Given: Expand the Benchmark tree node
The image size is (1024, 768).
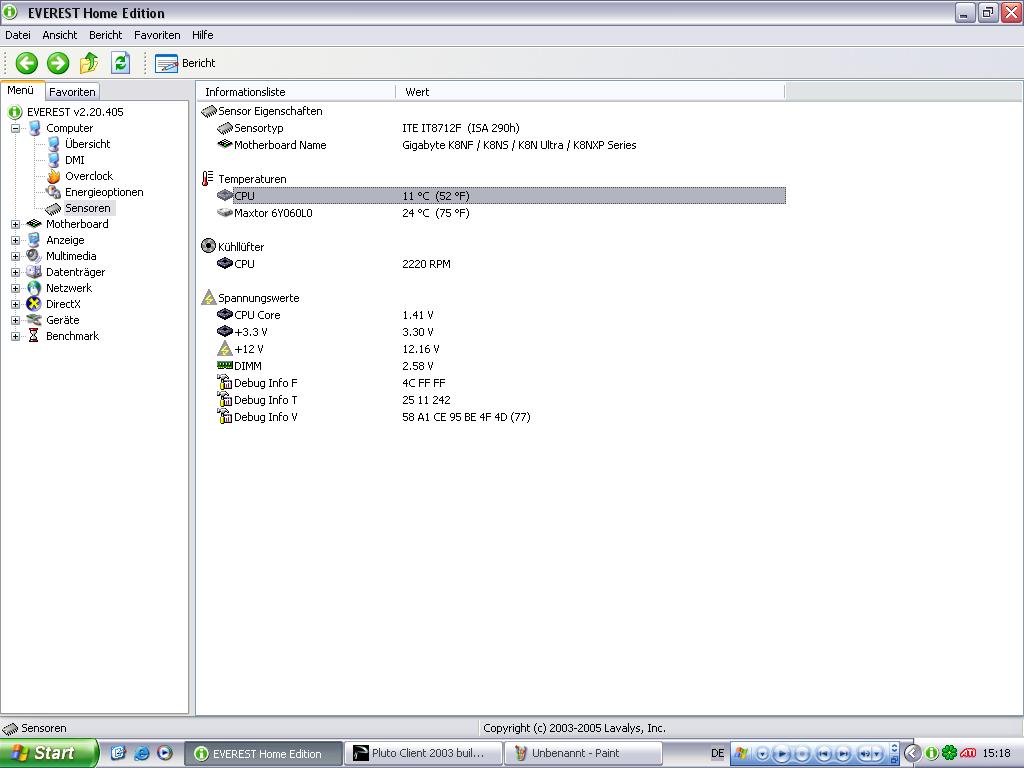Looking at the screenshot, I should [x=15, y=336].
